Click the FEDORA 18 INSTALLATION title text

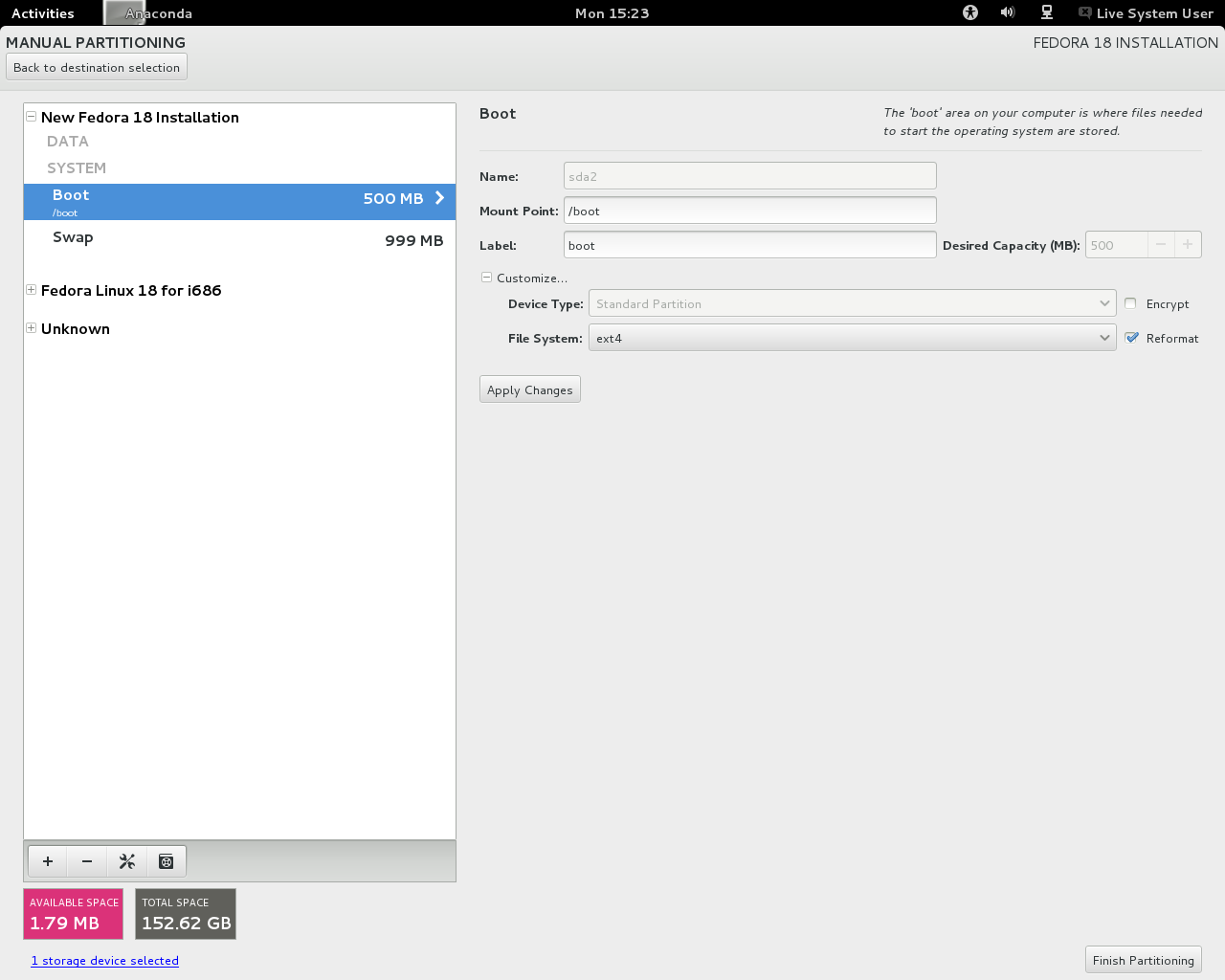[x=1125, y=43]
